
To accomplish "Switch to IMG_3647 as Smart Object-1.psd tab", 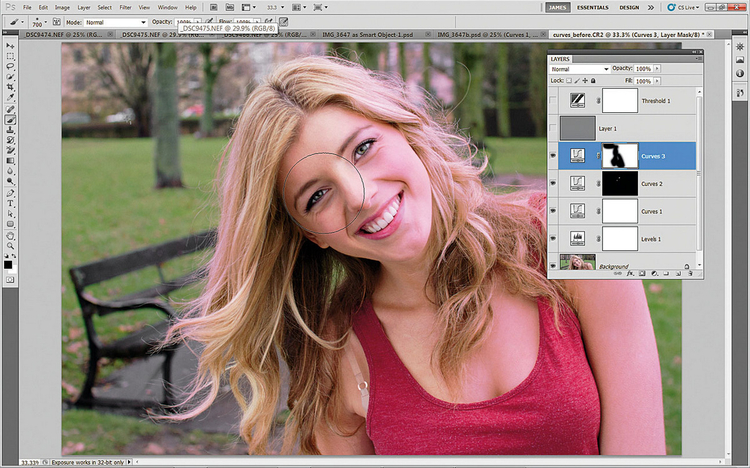I will click(368, 34).
